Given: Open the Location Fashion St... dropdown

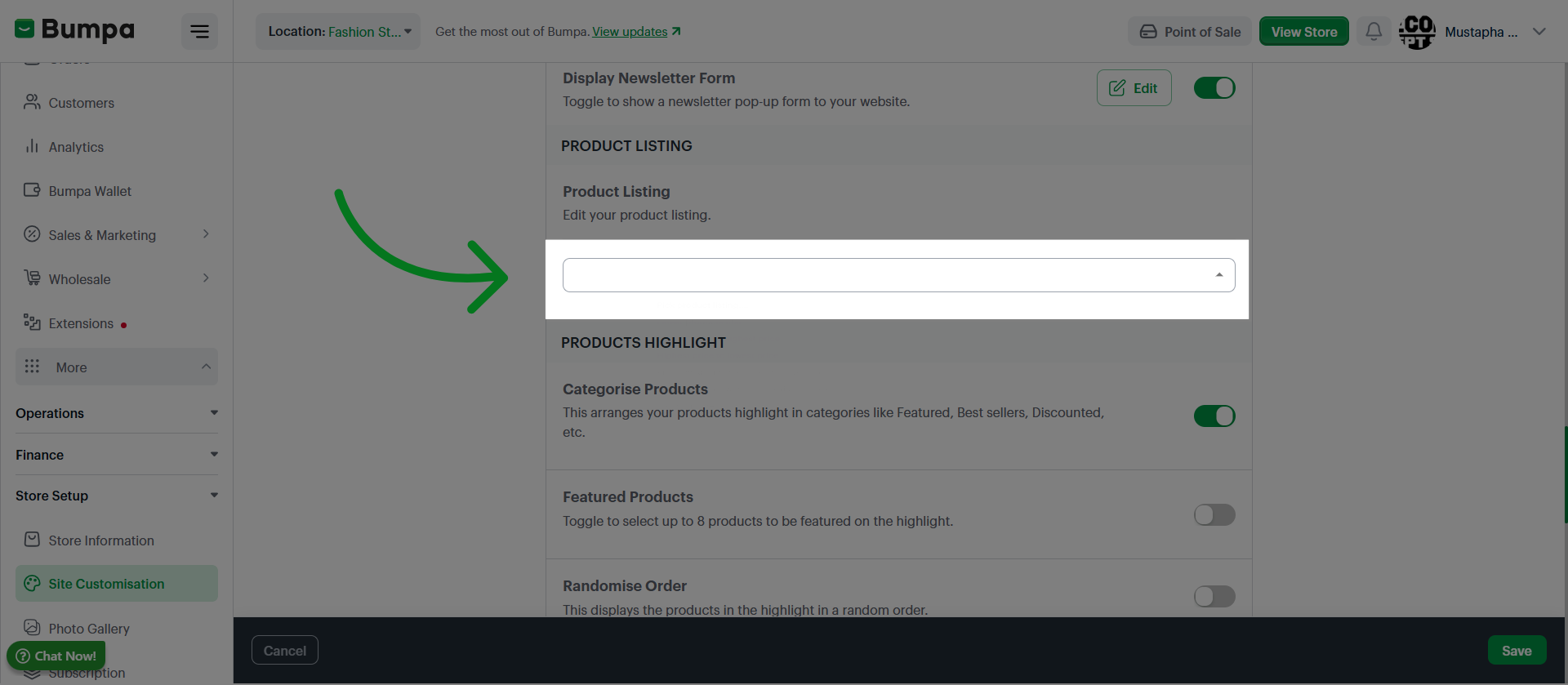Looking at the screenshot, I should pyautogui.click(x=338, y=31).
